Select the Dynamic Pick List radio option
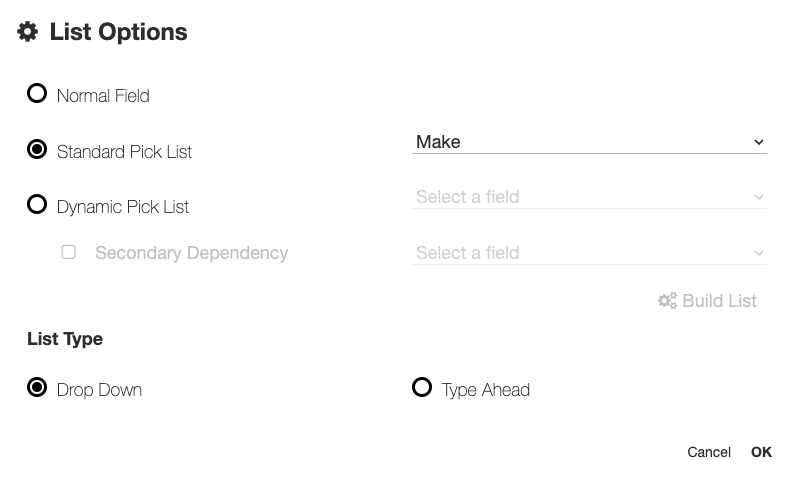Viewport: 794px width, 481px height. [x=37, y=205]
